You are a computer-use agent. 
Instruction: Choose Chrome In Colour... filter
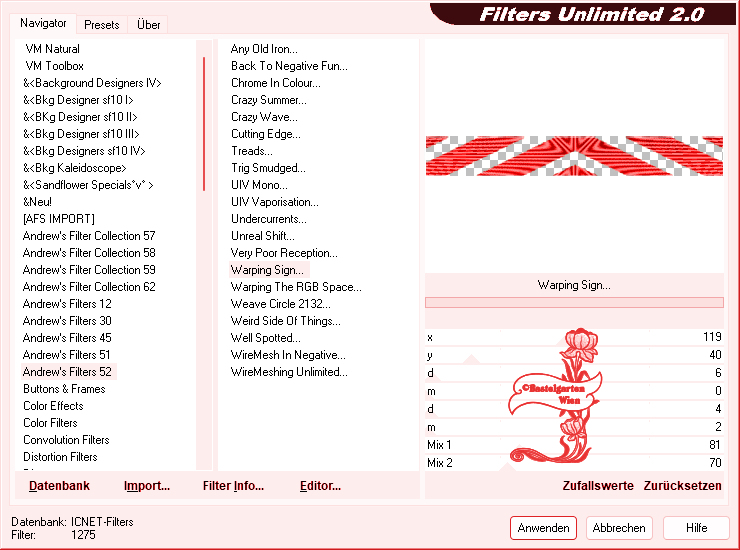(x=276, y=83)
